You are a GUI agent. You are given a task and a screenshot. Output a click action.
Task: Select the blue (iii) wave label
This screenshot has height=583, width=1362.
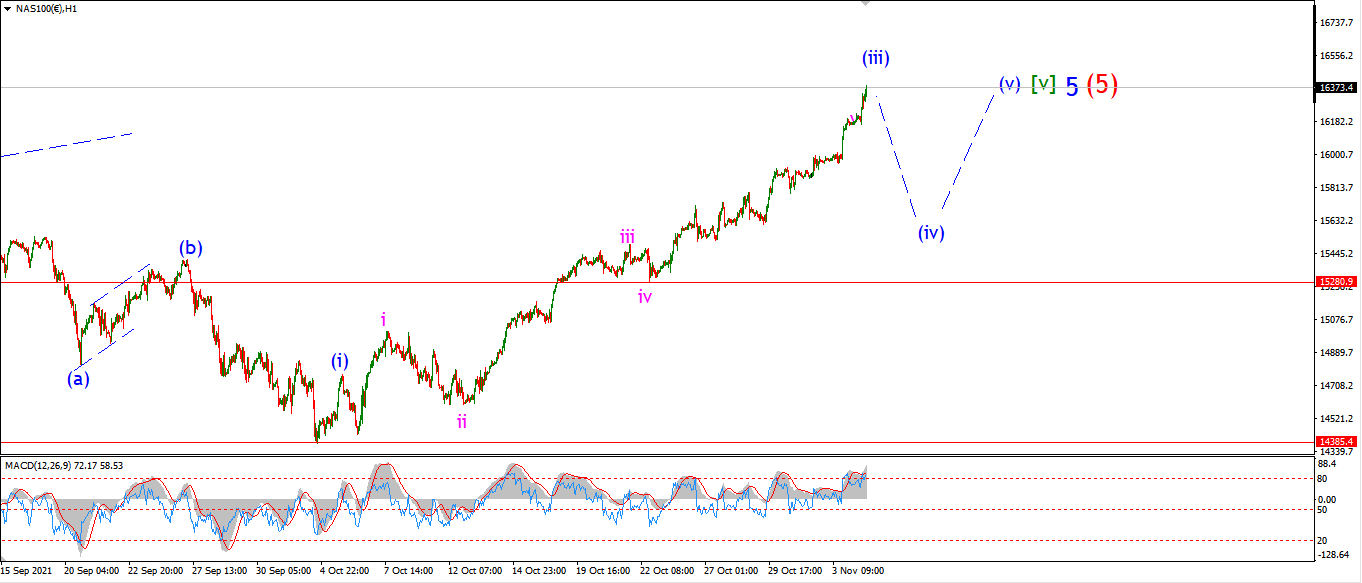pos(876,58)
